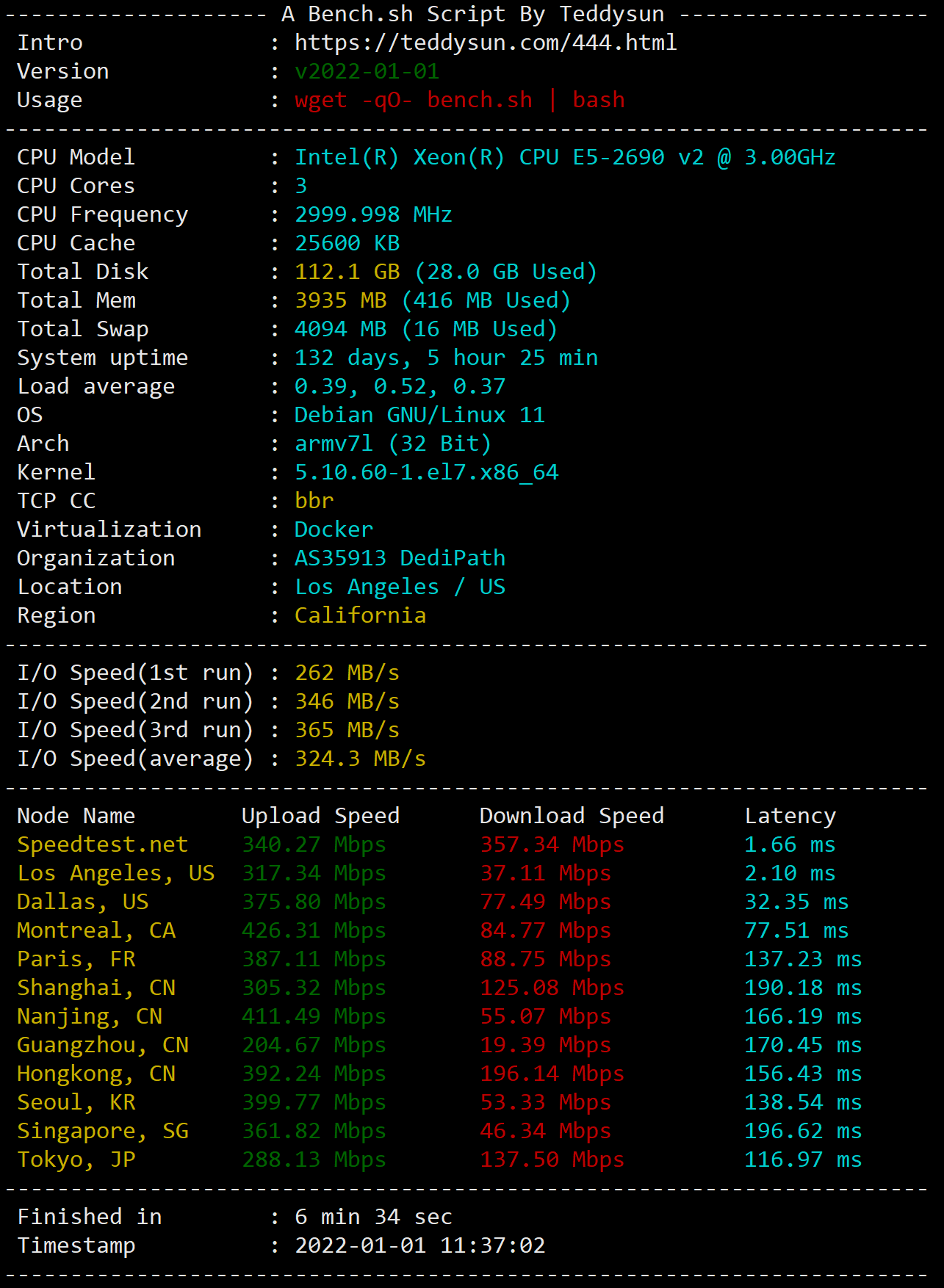Select the 2999.998 MHz frequency value
The width and height of the screenshot is (944, 1288).
[373, 214]
